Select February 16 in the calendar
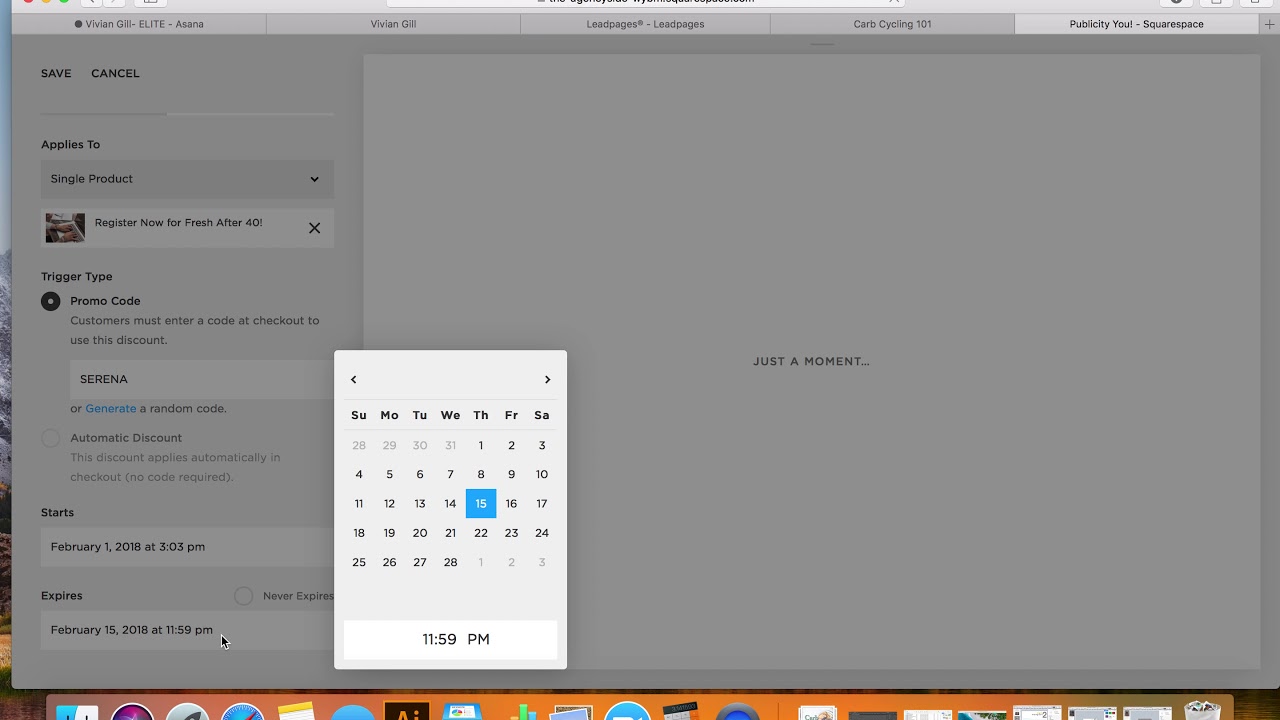 pyautogui.click(x=511, y=504)
